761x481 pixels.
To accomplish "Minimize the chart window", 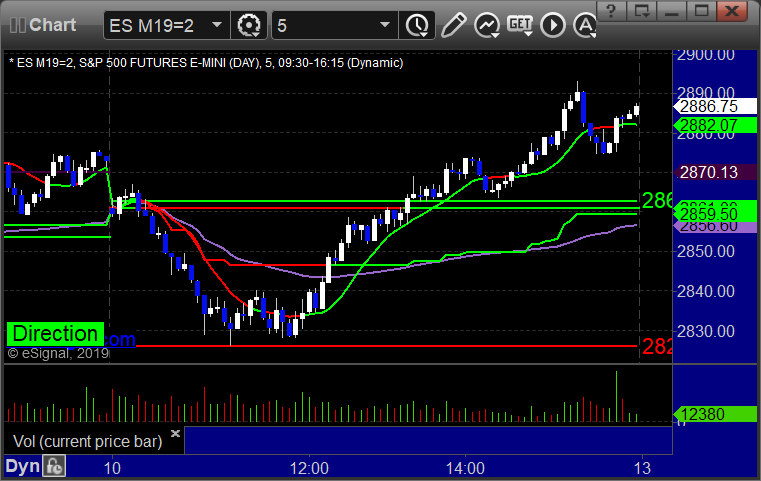I will [x=672, y=11].
